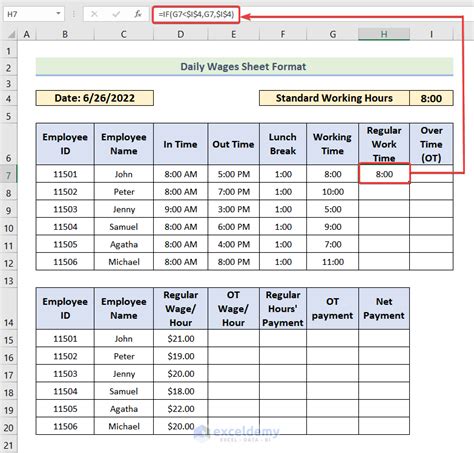Select Michael's Working Time 11:00
Viewport: 474px width, 453px height.
tap(333, 262)
